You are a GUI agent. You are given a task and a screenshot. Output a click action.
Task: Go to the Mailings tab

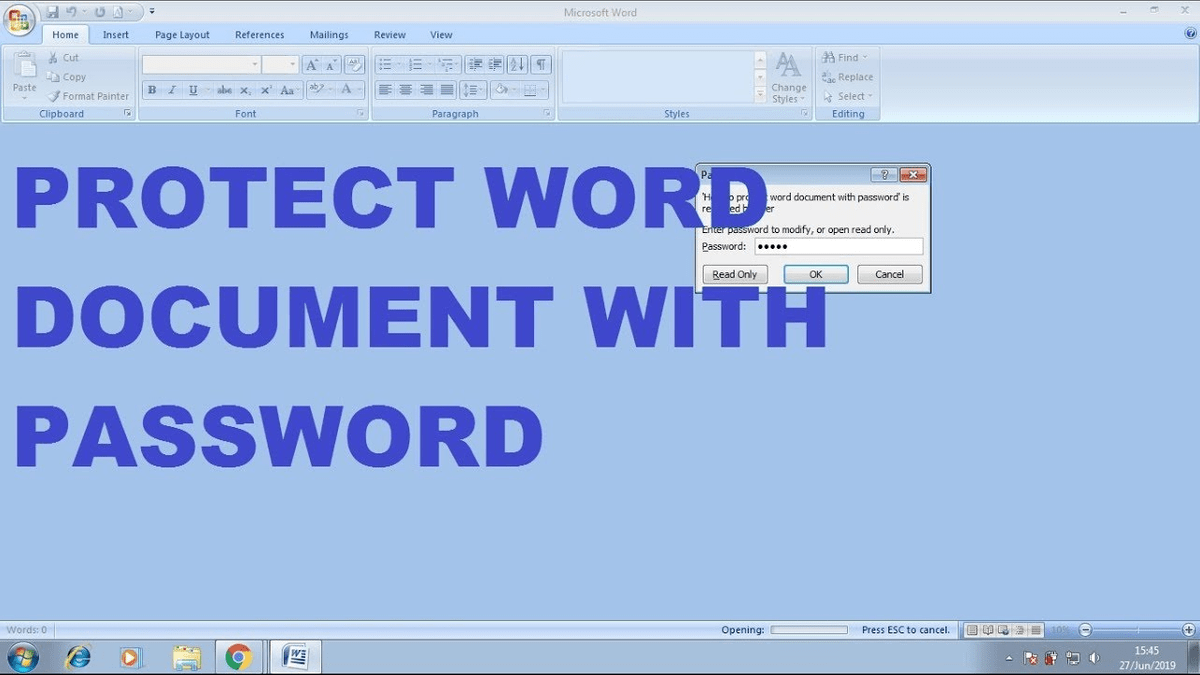(x=329, y=35)
